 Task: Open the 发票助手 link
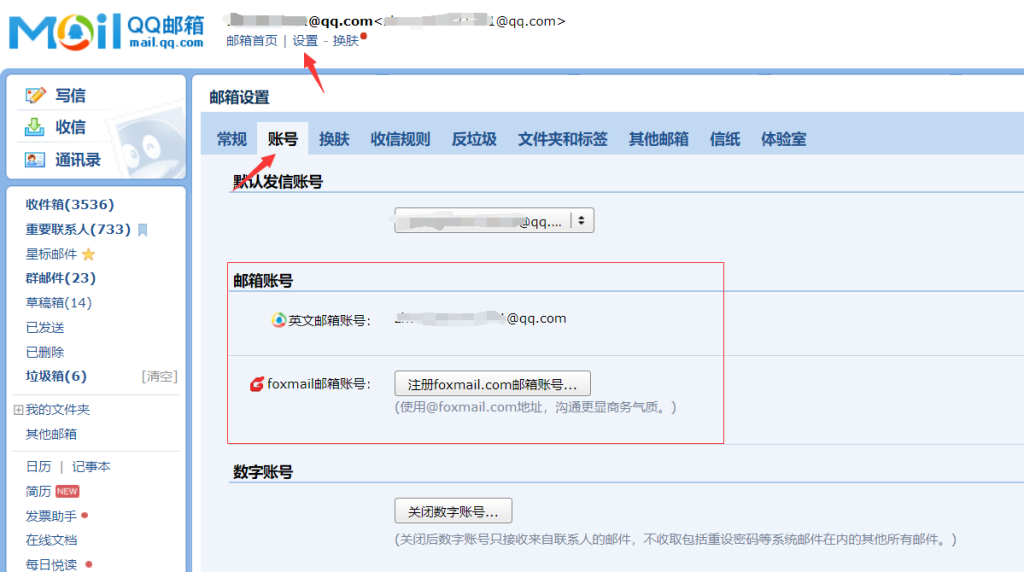(x=51, y=516)
